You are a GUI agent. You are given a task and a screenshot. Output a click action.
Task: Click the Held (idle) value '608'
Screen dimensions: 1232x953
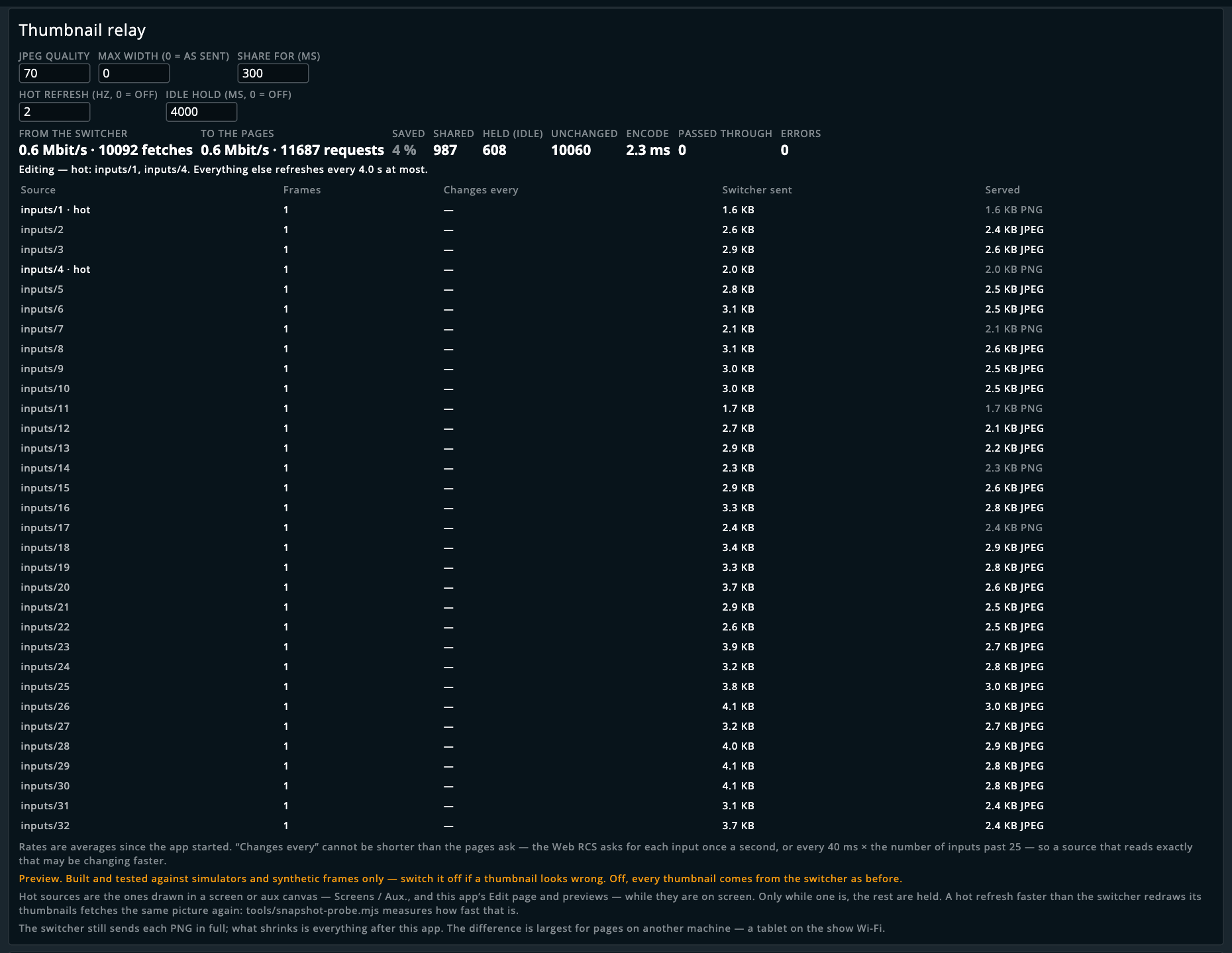[494, 150]
